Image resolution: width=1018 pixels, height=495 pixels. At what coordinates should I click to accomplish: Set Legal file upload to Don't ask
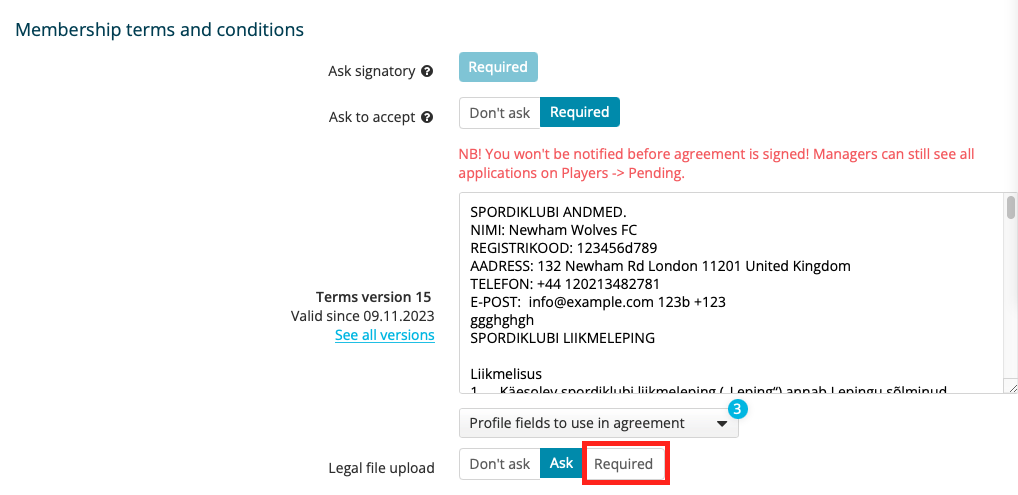[499, 464]
